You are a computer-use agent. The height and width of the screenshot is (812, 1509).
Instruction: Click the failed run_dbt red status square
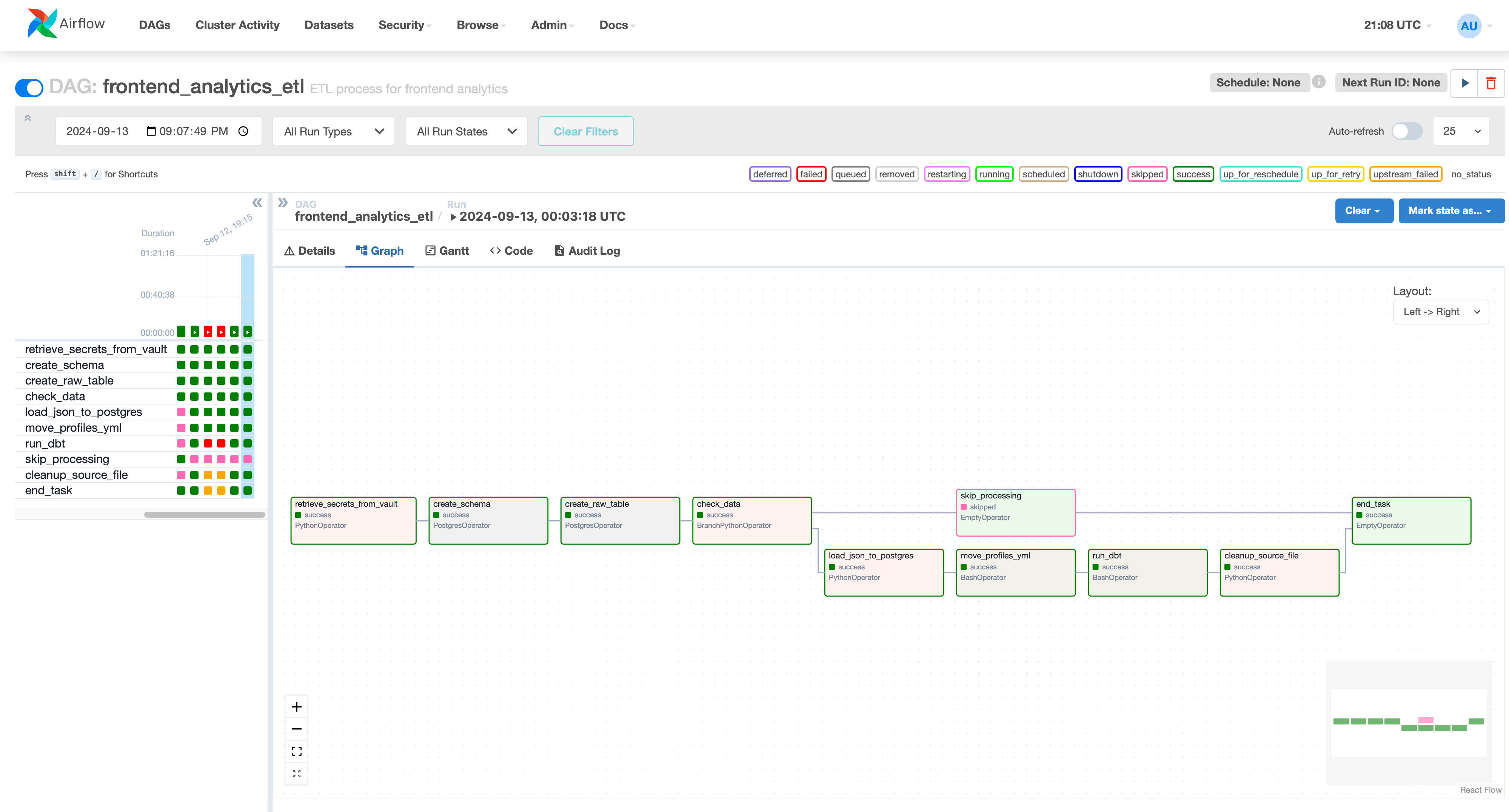[208, 443]
